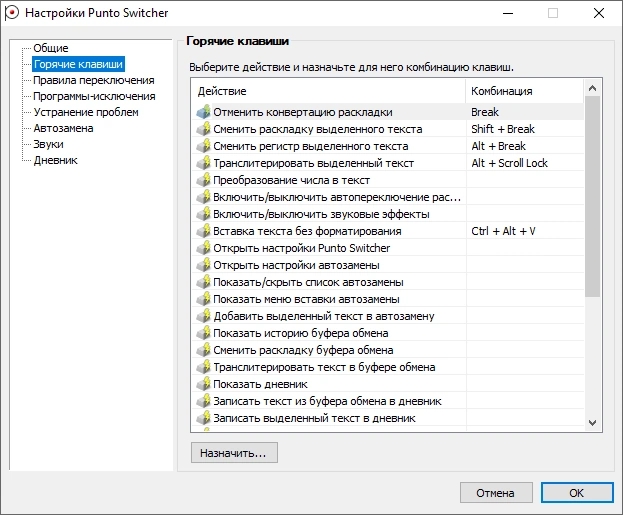Image resolution: width=623 pixels, height=515 pixels.
Task: Open the "Звуки" settings section
Action: click(x=48, y=144)
